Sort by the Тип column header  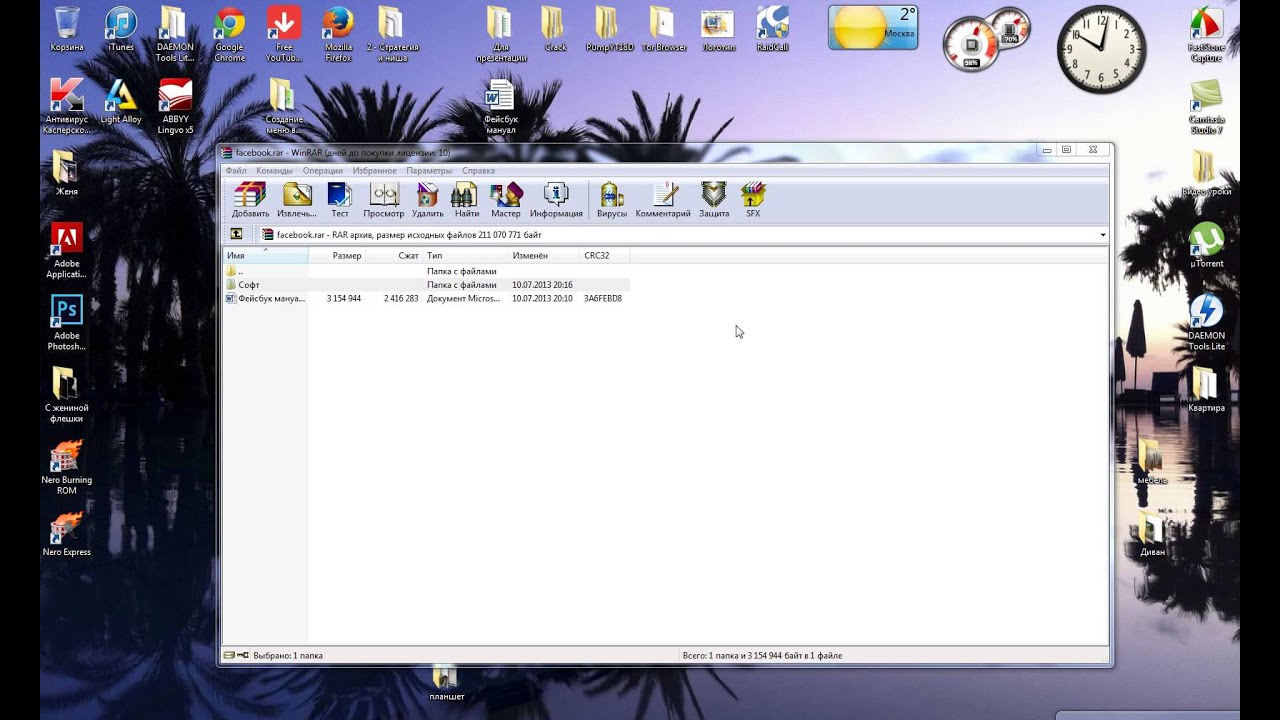(x=465, y=256)
